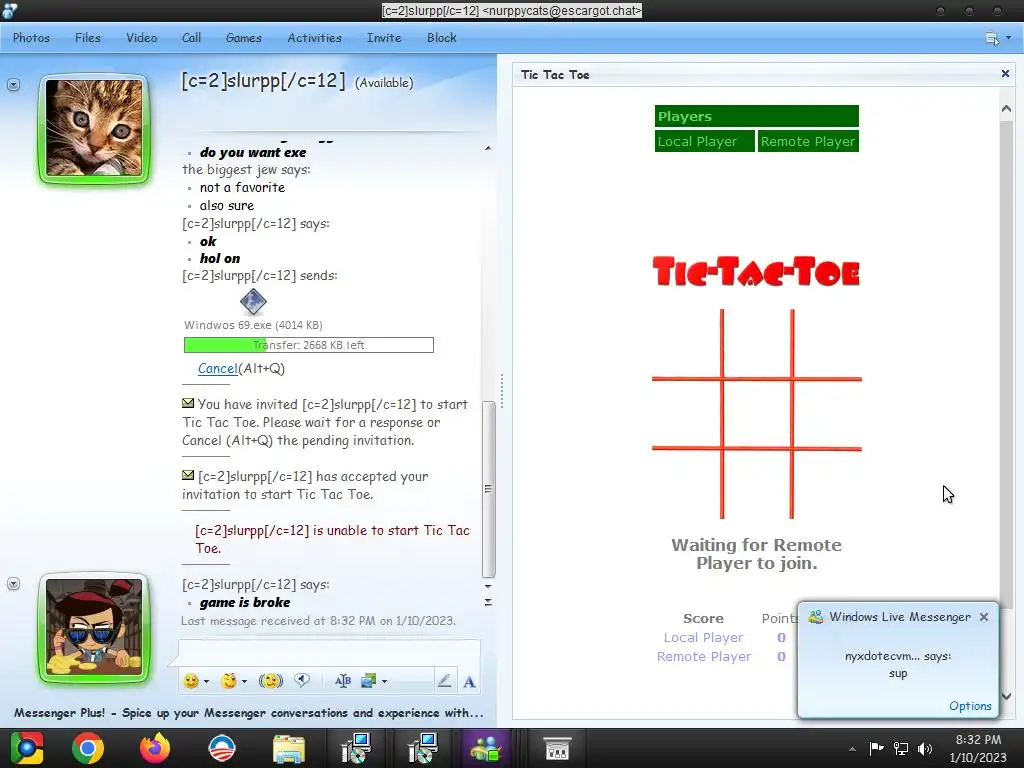Click the network tray icon
The width and height of the screenshot is (1024, 768).
point(901,748)
